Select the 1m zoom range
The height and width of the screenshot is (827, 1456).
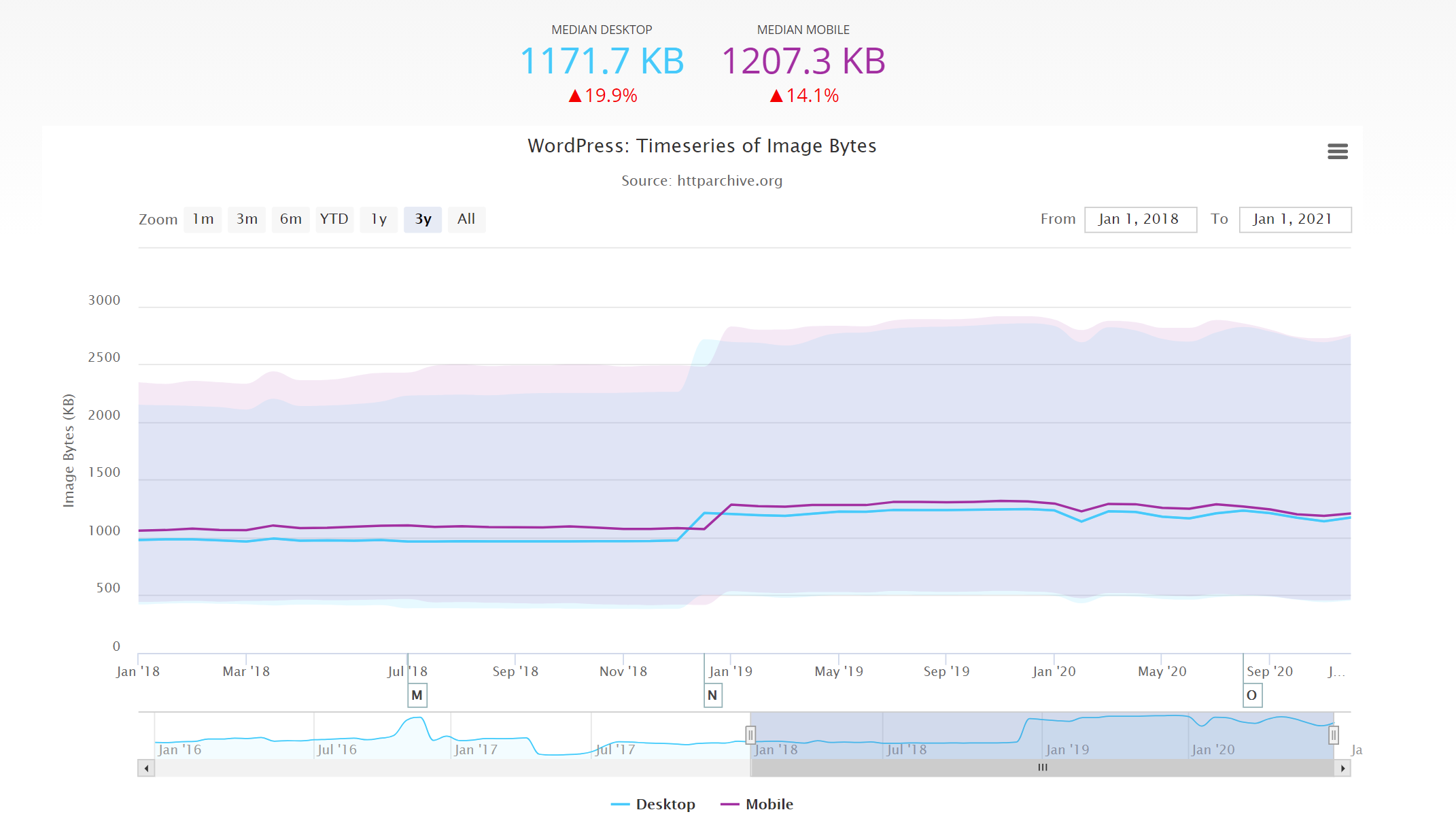click(x=203, y=219)
